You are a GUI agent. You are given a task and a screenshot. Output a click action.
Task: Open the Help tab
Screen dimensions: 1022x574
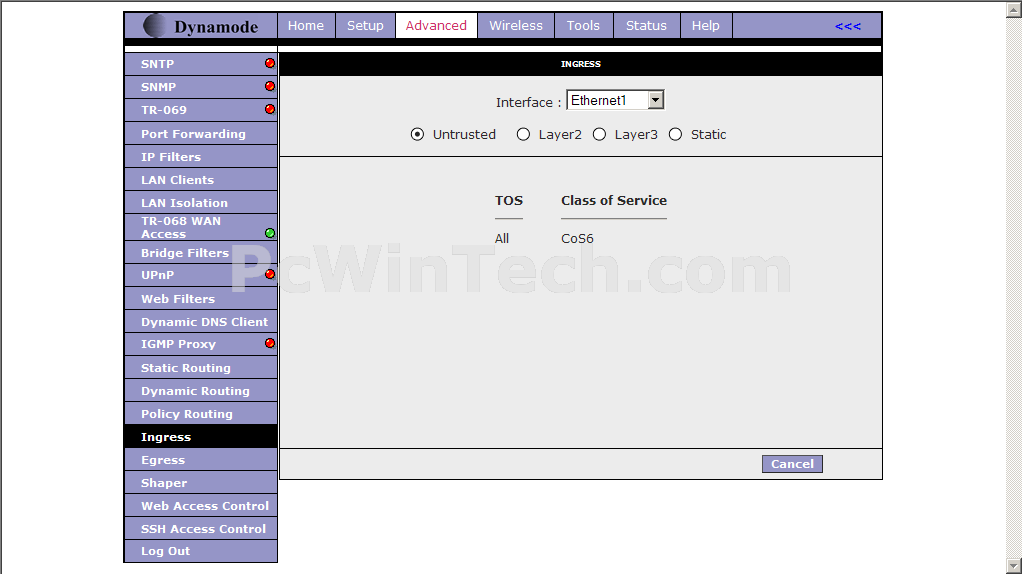(x=705, y=25)
